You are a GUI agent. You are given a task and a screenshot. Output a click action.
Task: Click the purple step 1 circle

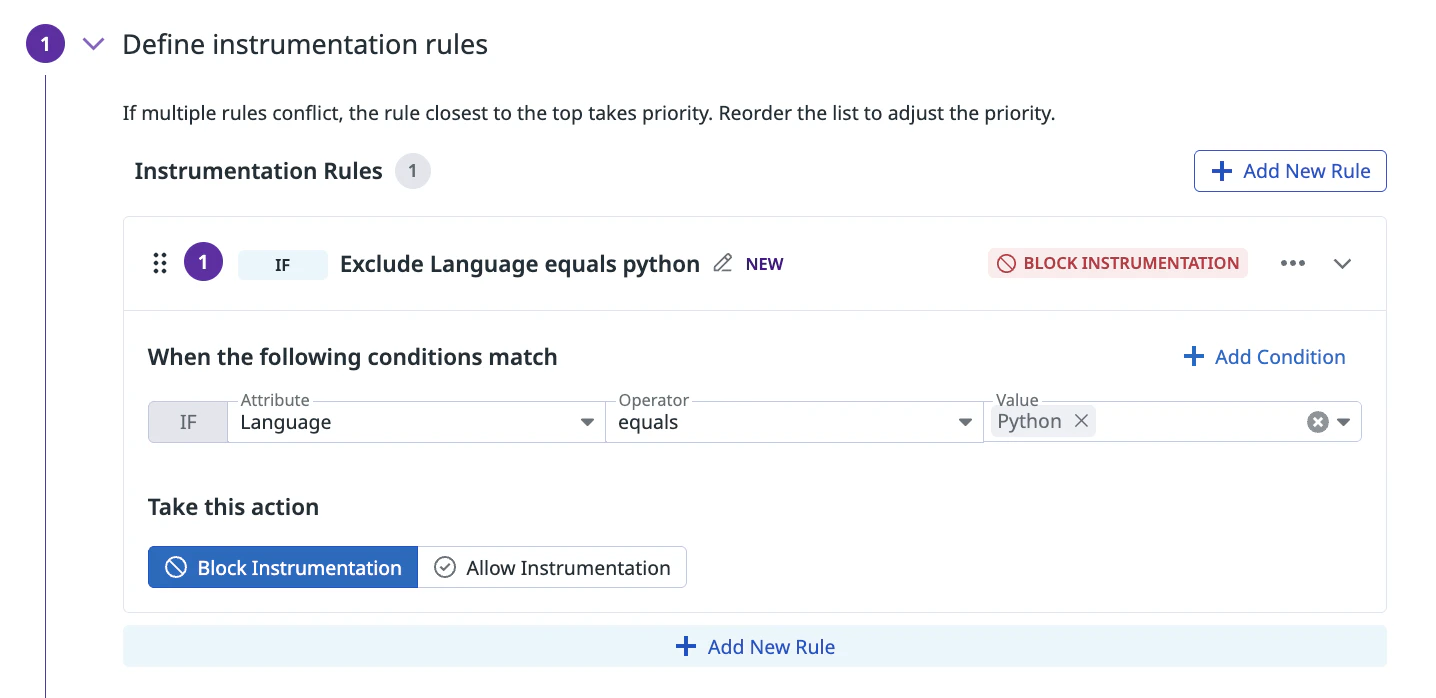point(45,45)
